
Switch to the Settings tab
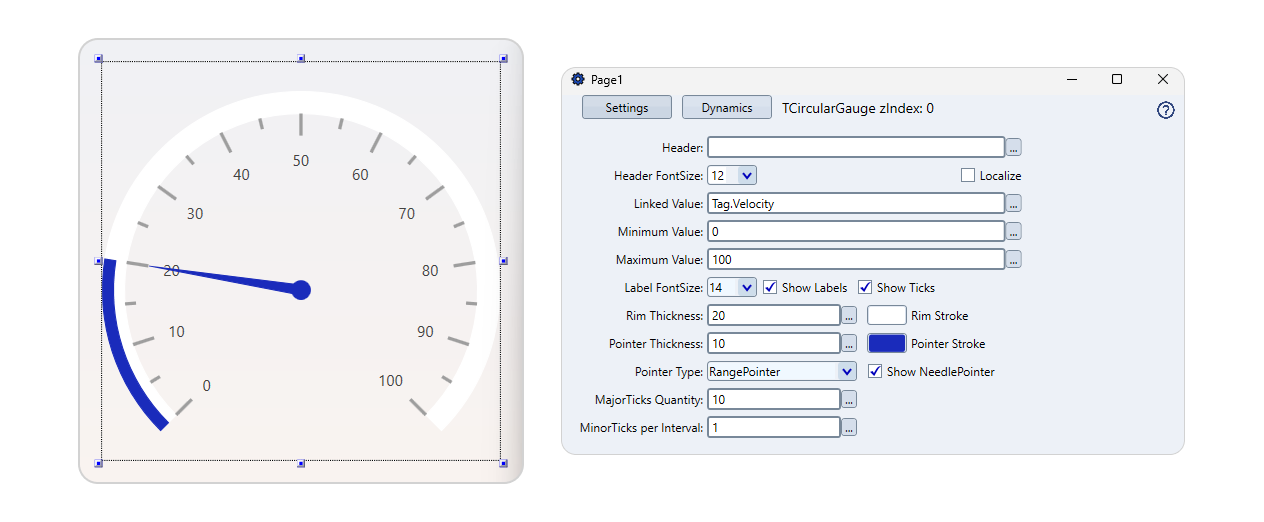click(x=627, y=108)
